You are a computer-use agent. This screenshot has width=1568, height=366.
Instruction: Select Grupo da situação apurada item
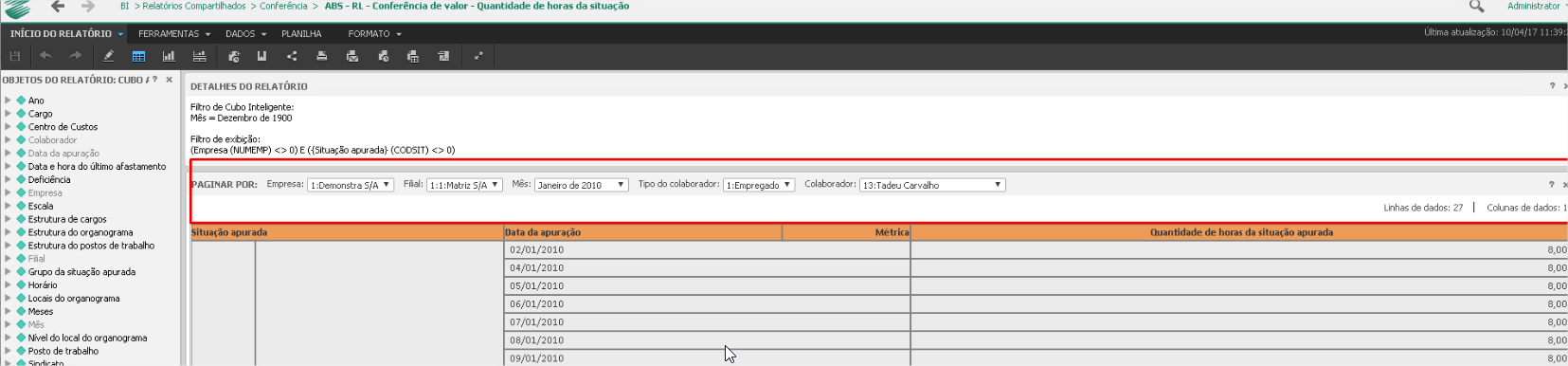tap(81, 272)
